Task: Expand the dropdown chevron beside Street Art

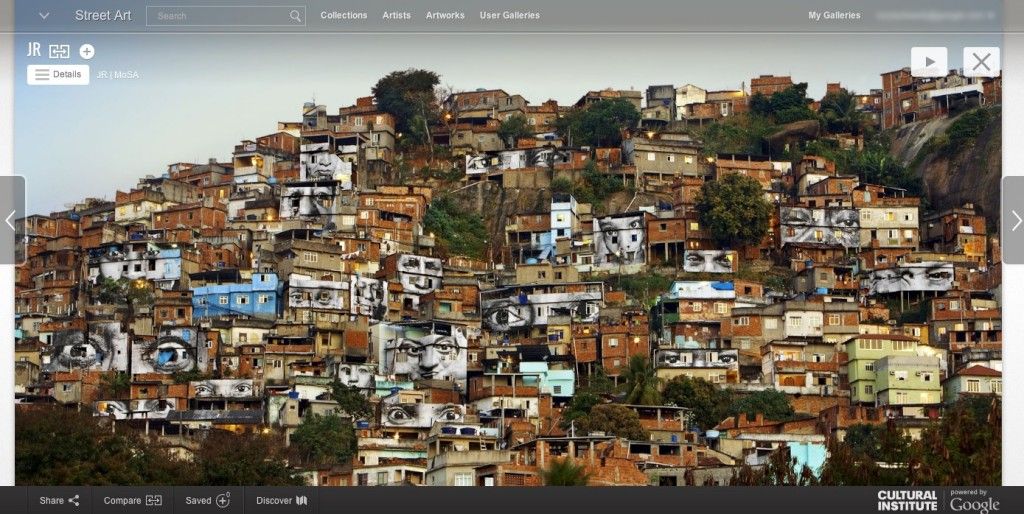Action: [x=44, y=16]
